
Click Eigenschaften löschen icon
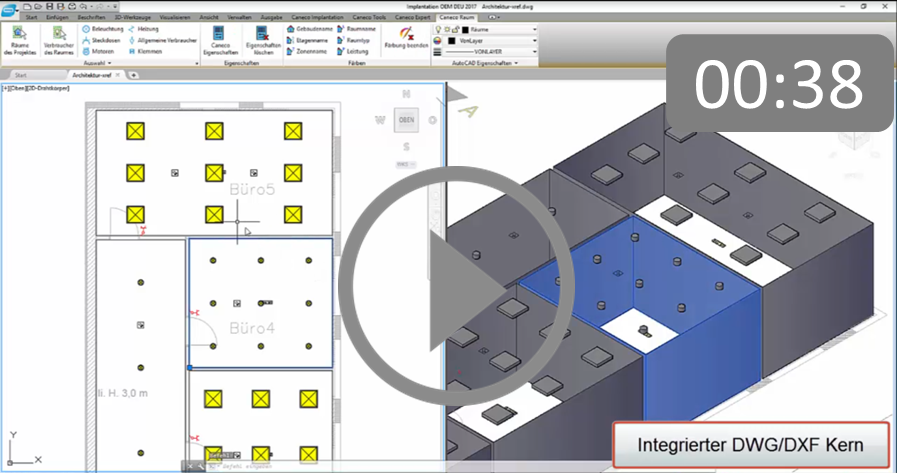pyautogui.click(x=263, y=35)
